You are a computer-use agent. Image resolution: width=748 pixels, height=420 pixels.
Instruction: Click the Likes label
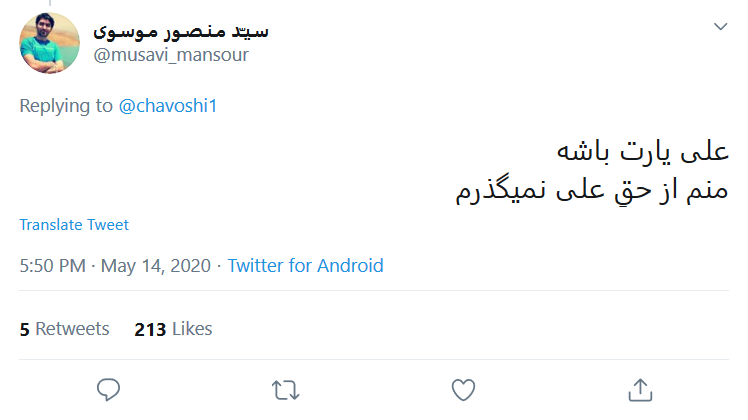click(x=190, y=329)
